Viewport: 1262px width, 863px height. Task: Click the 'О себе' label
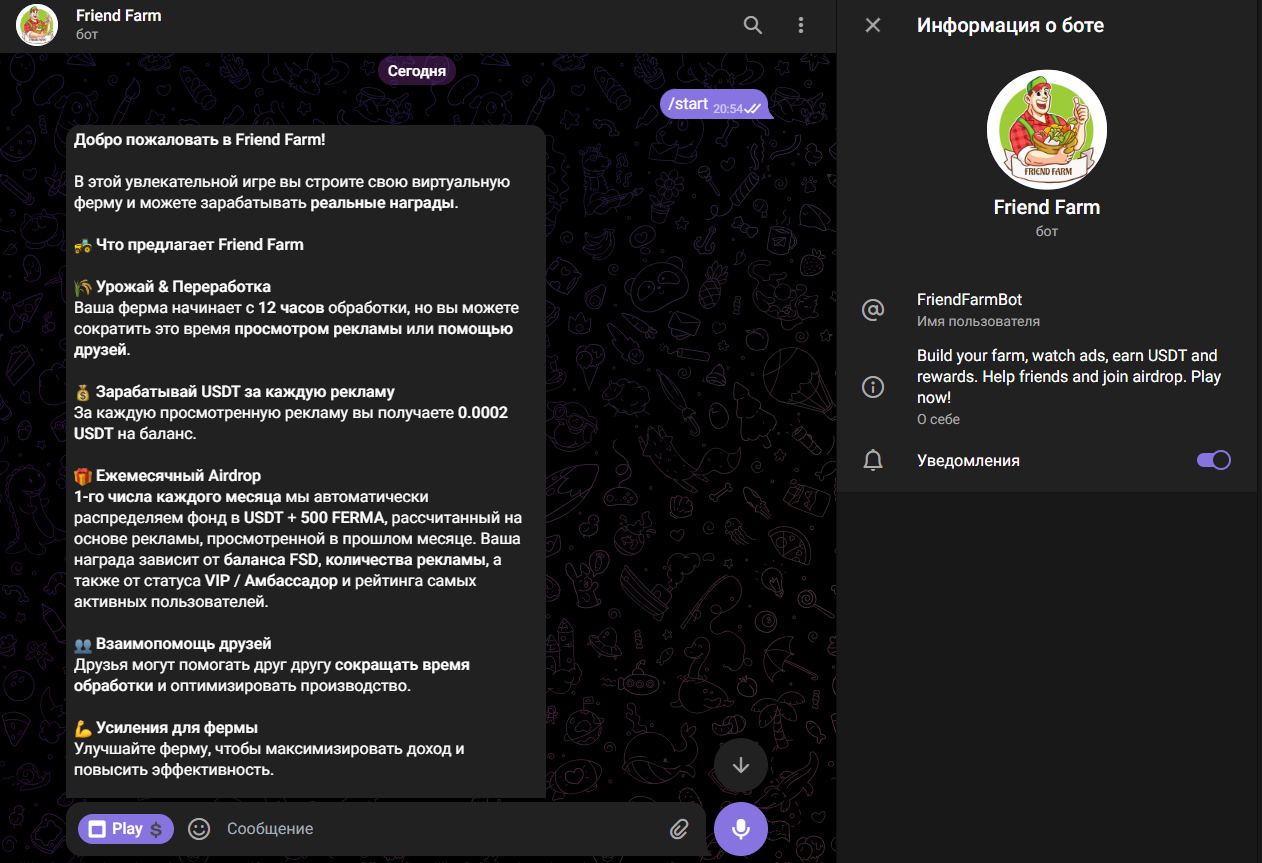click(938, 420)
